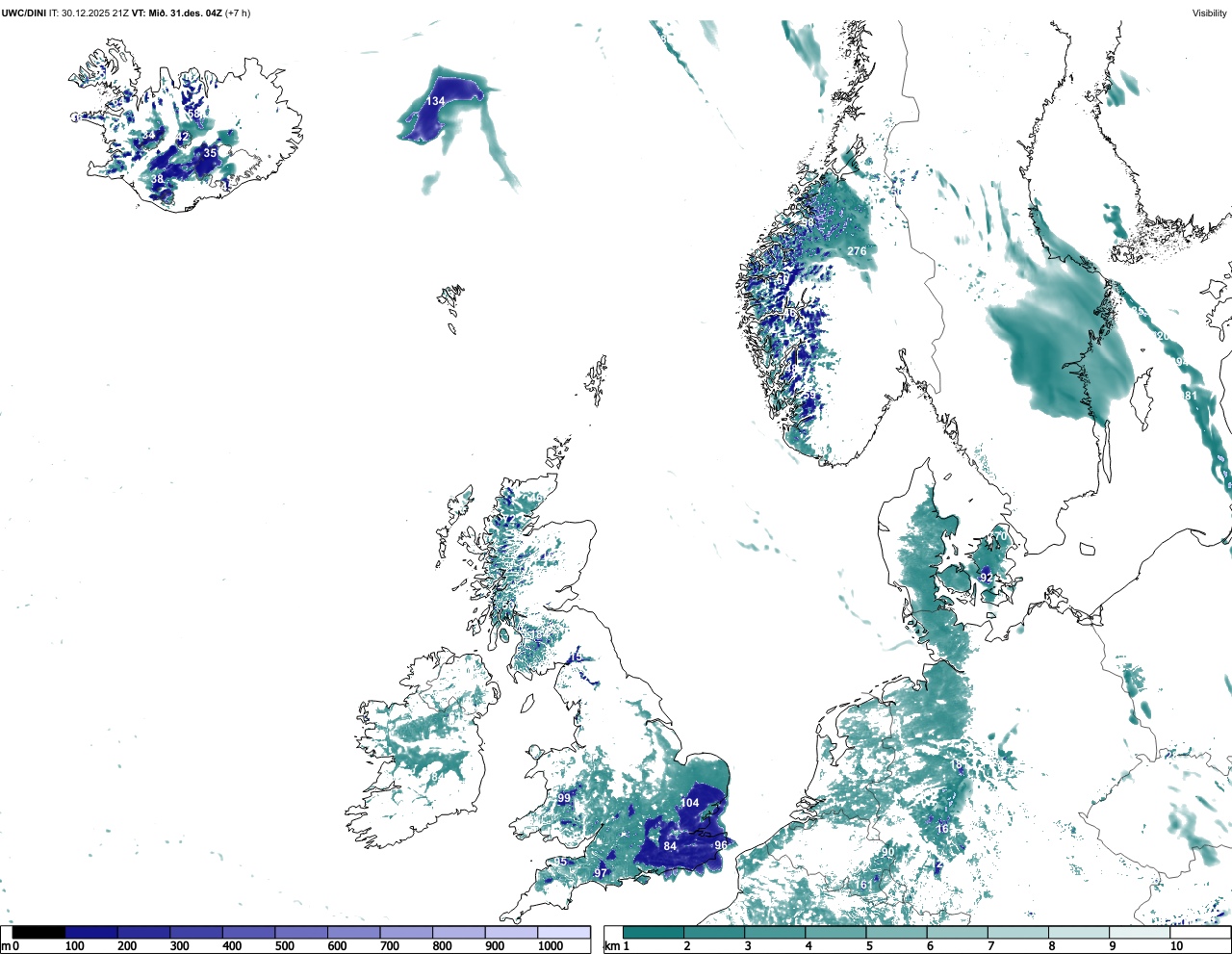The height and width of the screenshot is (954, 1232).
Task: Click the 500 tick label on meter legend
Action: pyautogui.click(x=284, y=946)
